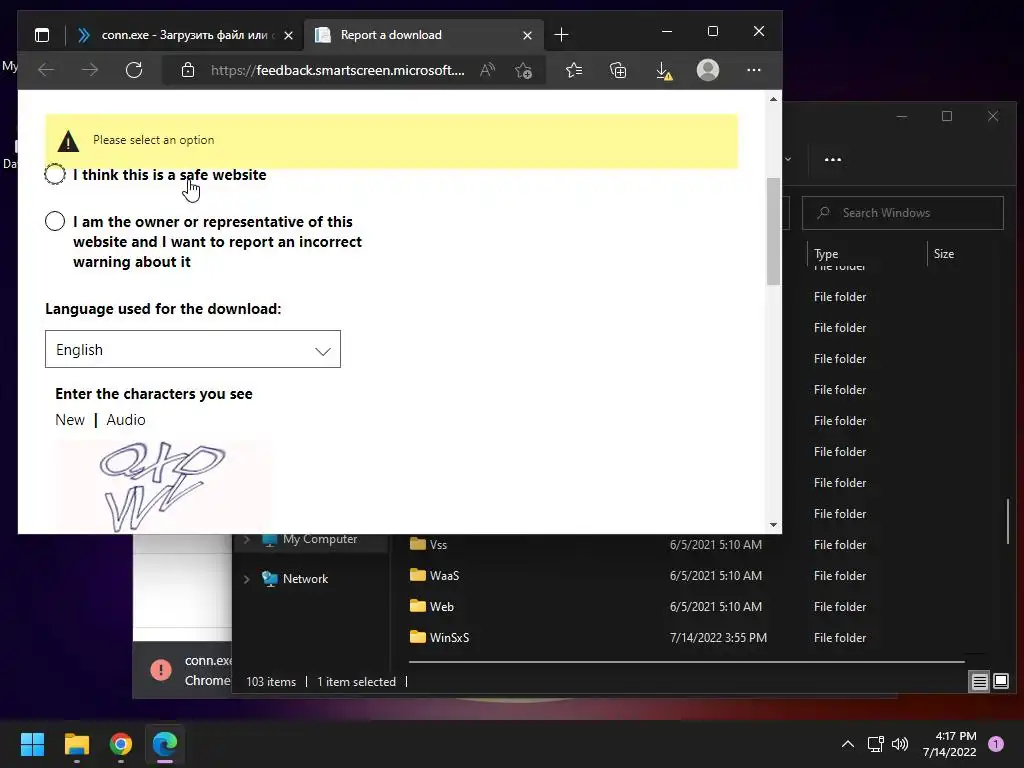Click New to get a new captcha
The width and height of the screenshot is (1024, 768).
[x=70, y=420]
